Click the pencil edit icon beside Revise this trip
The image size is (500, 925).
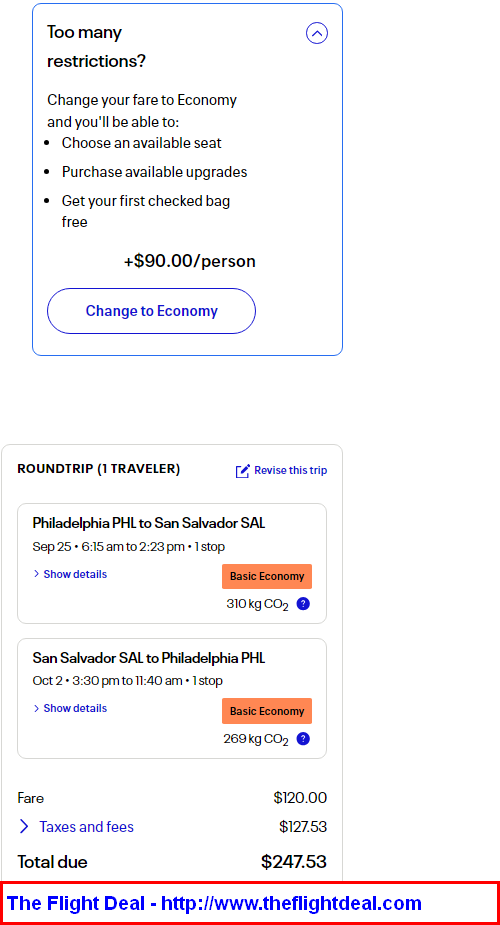pos(242,471)
